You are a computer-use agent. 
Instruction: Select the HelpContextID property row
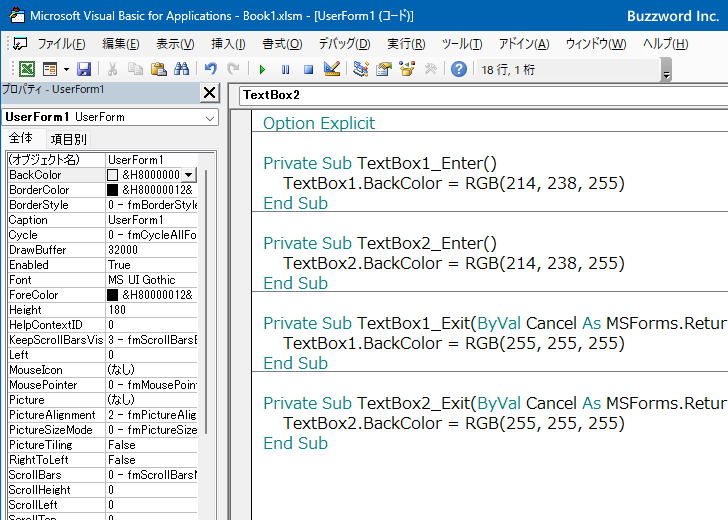(103, 325)
